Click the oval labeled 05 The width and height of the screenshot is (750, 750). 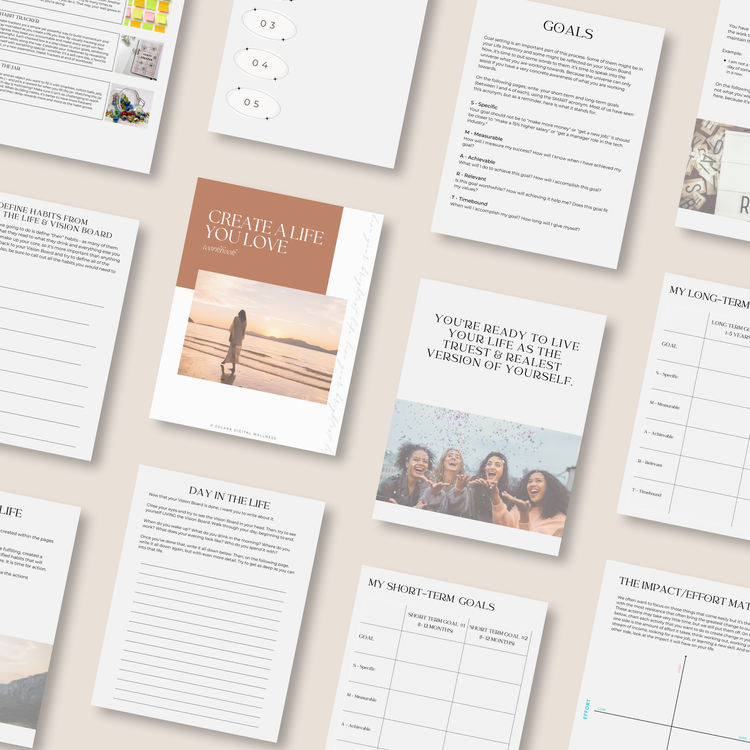(251, 102)
